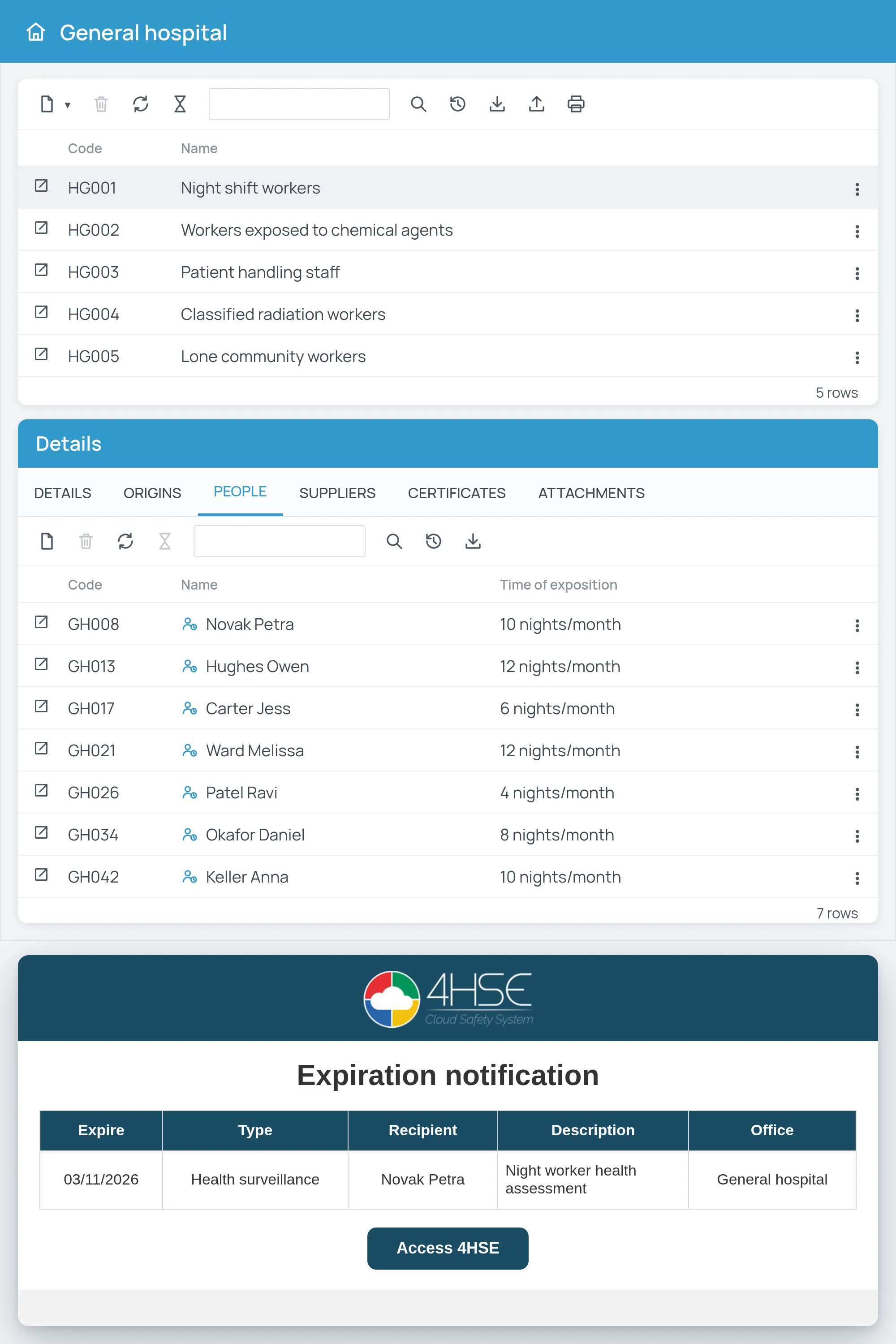
Task: Open history icon in top toolbar
Action: click(458, 104)
